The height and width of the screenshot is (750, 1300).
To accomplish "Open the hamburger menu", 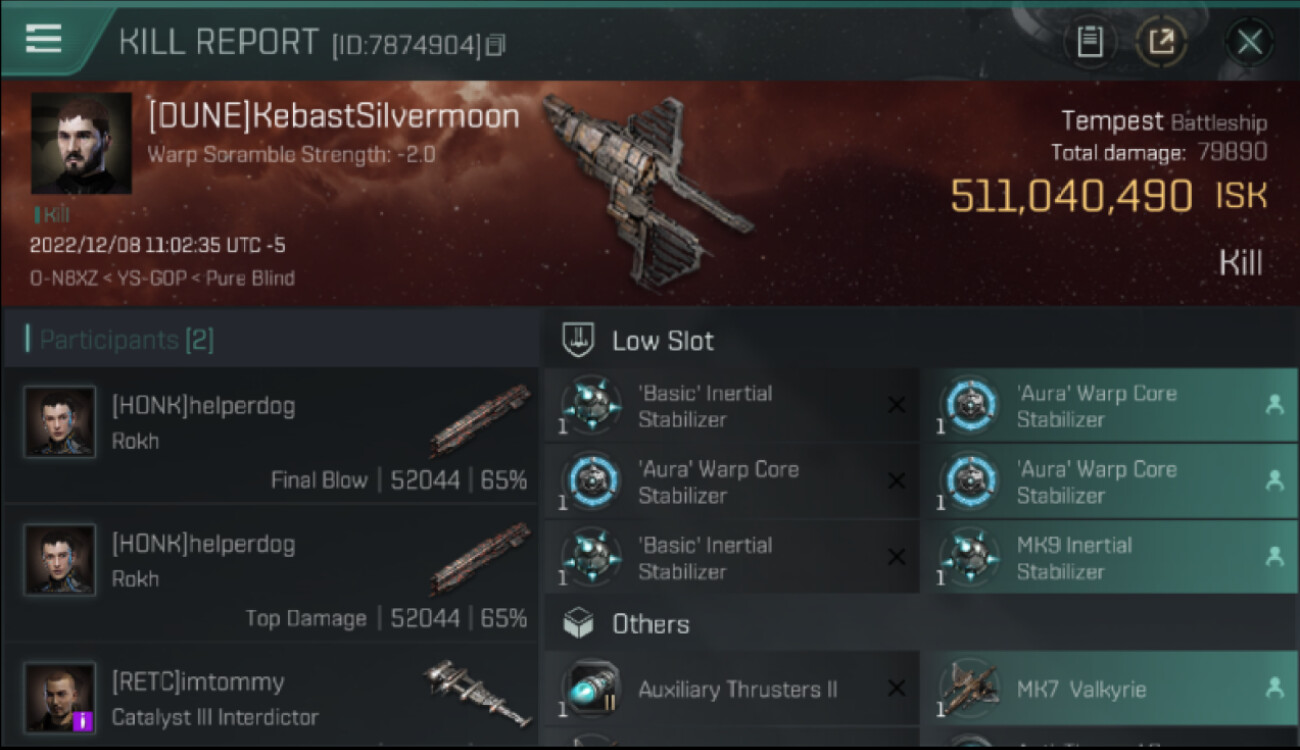I will (43, 39).
